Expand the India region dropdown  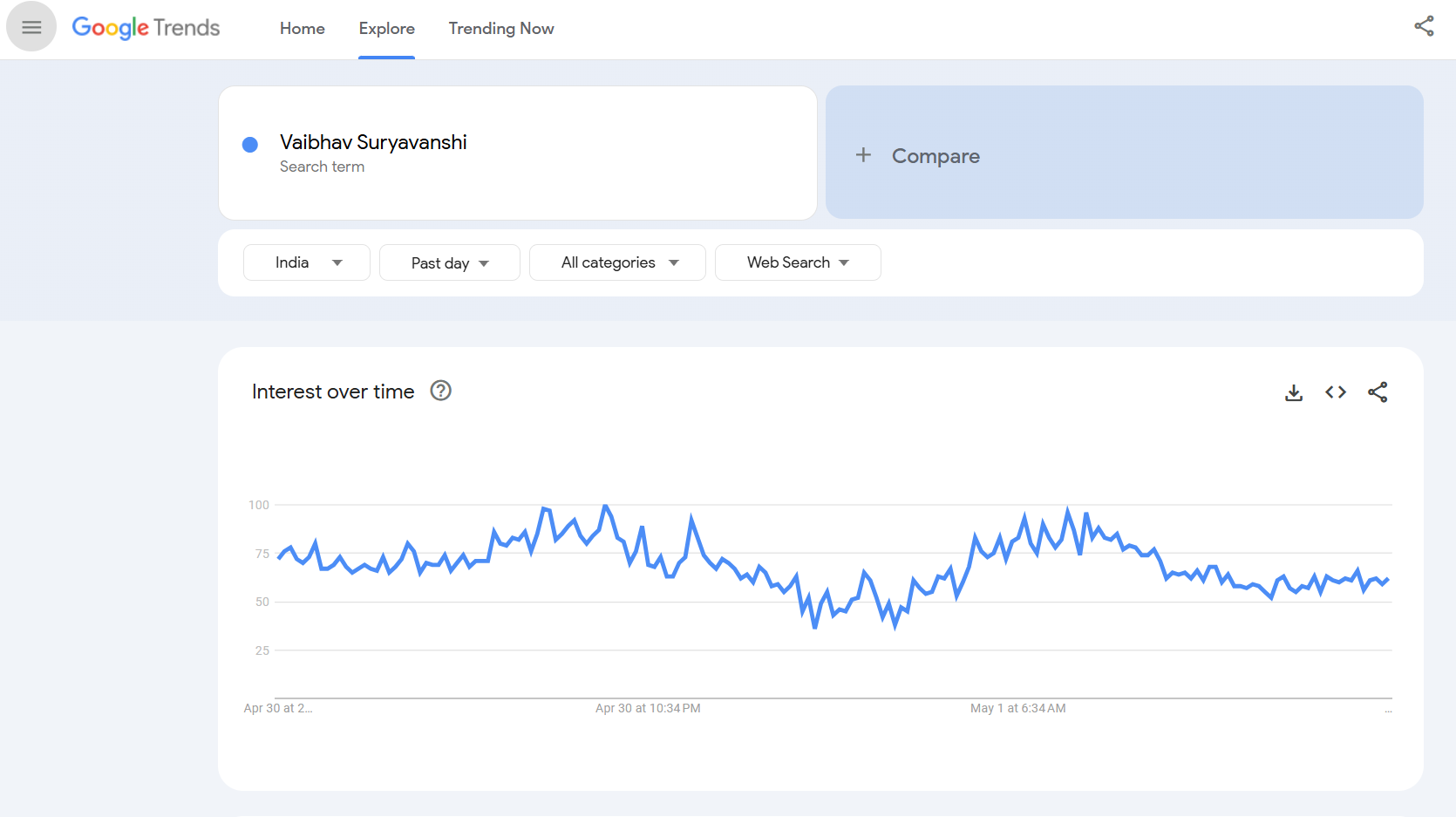pyautogui.click(x=307, y=262)
